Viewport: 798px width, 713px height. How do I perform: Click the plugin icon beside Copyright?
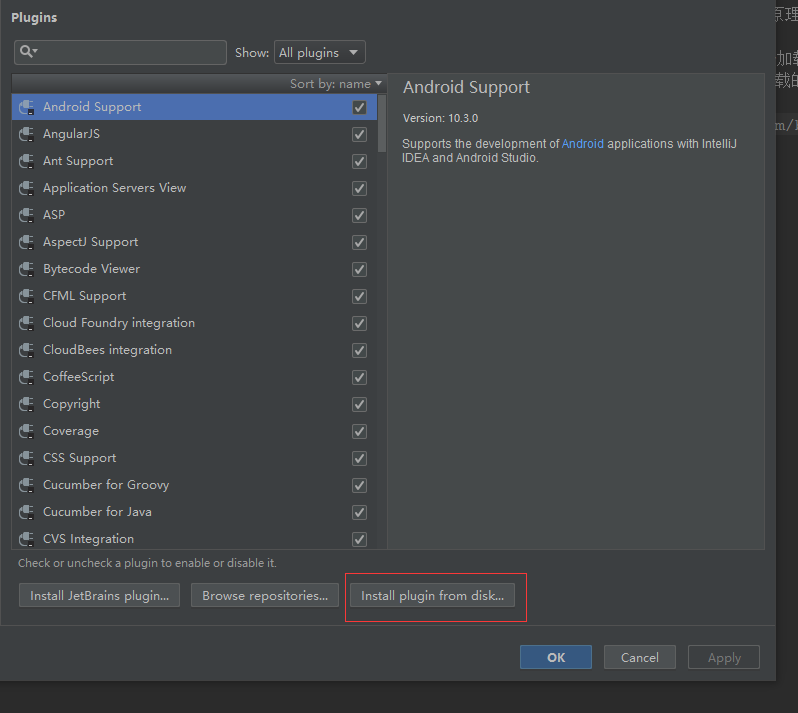click(x=26, y=404)
